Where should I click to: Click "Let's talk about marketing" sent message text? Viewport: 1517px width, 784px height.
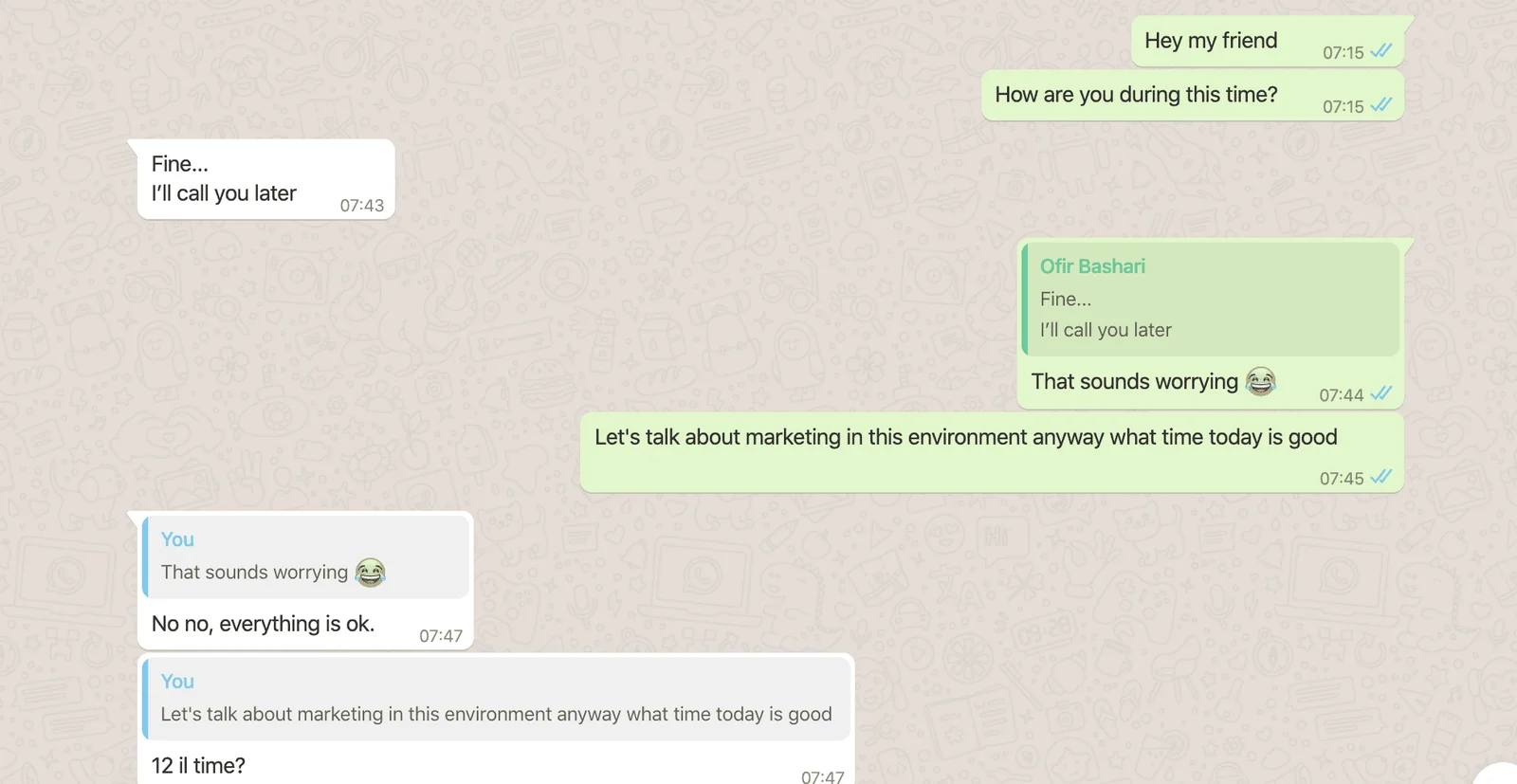pos(965,437)
